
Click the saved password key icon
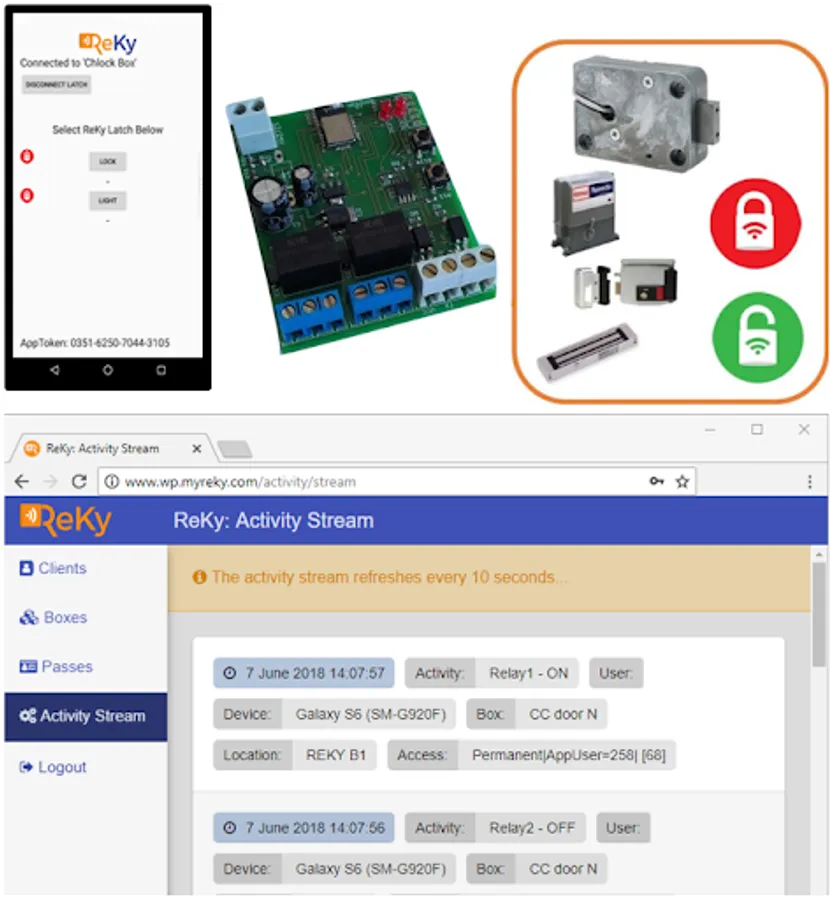click(657, 481)
